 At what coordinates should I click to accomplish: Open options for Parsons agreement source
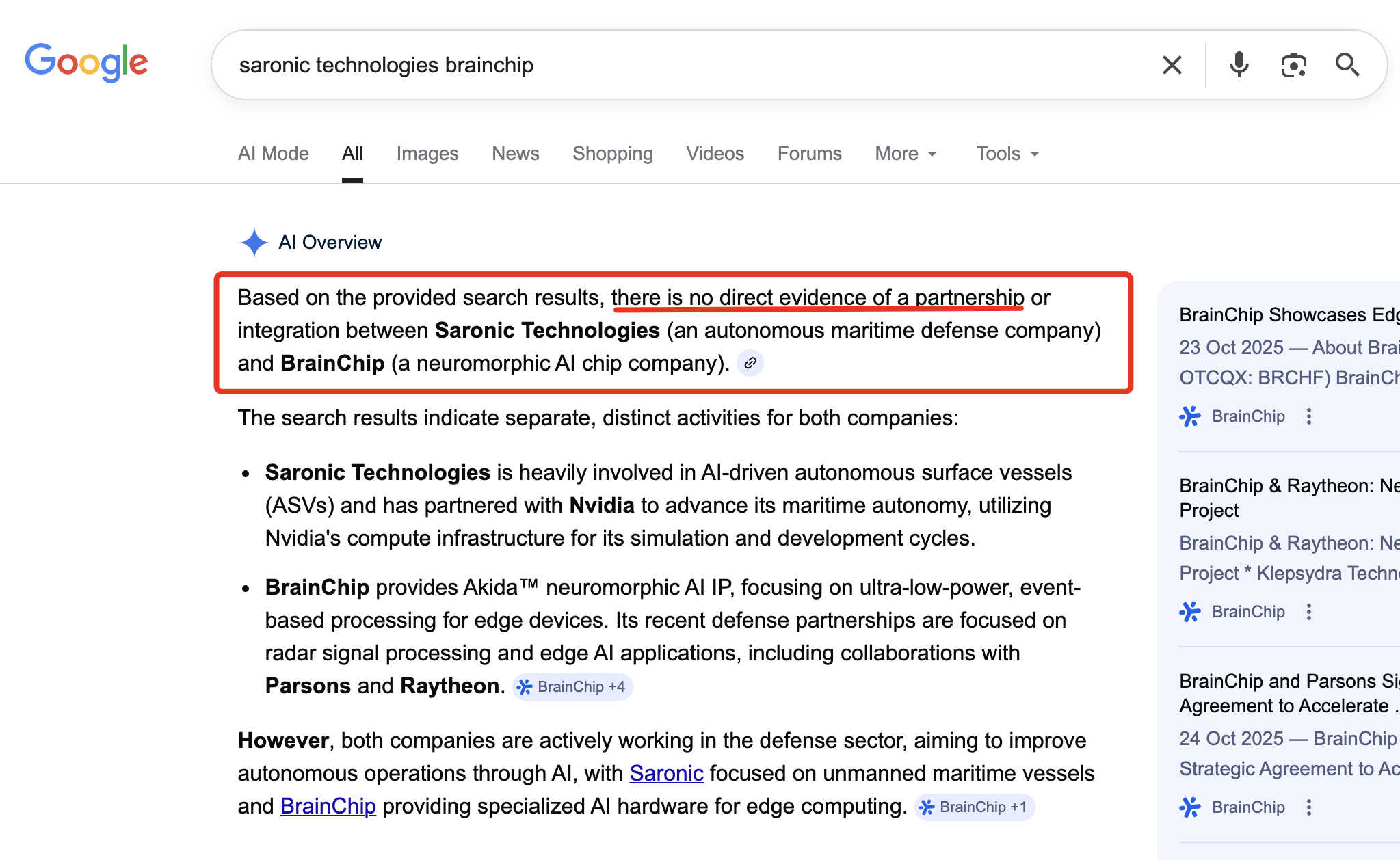click(1308, 807)
